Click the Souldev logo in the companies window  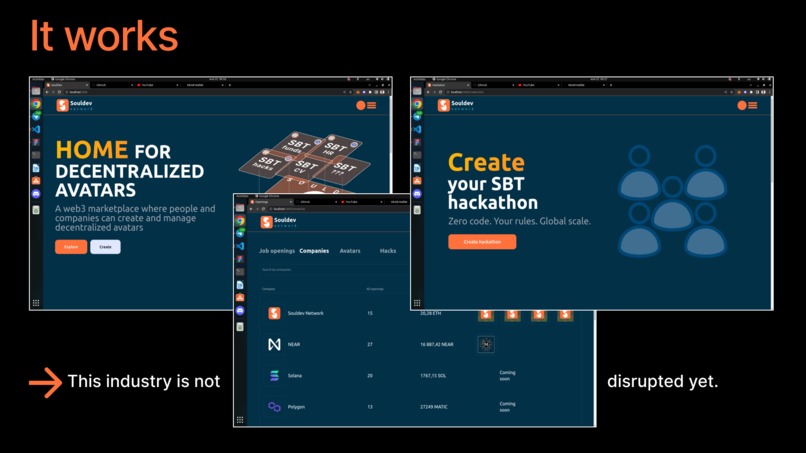pyautogui.click(x=279, y=222)
